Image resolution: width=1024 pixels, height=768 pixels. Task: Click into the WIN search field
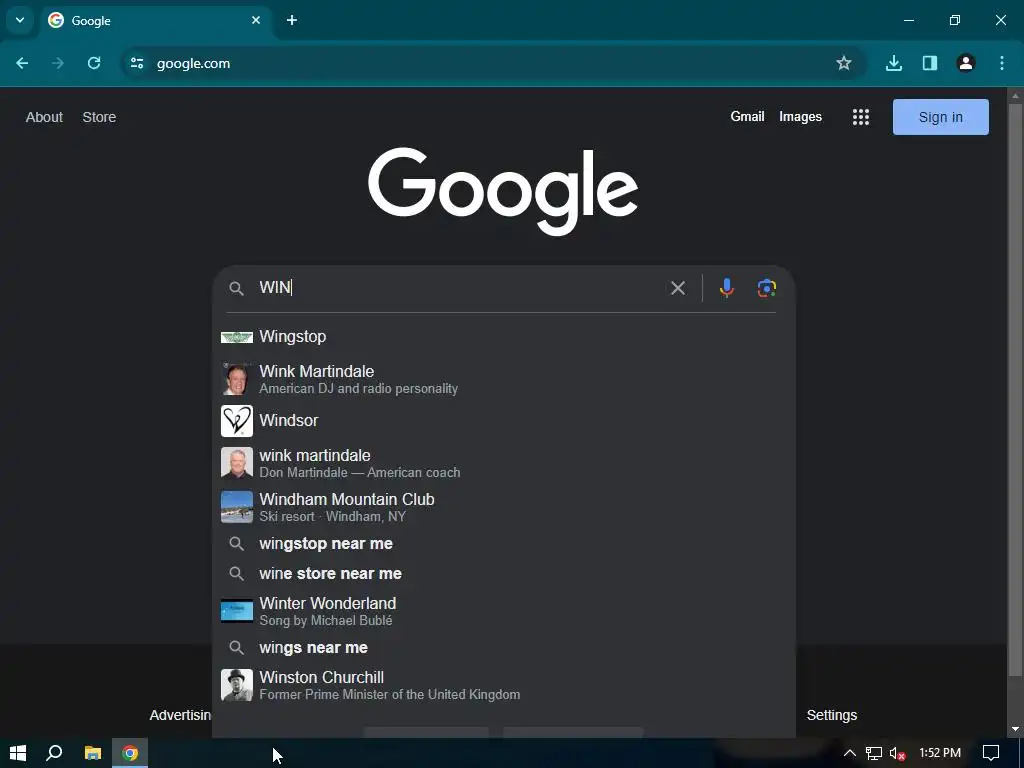(x=457, y=288)
